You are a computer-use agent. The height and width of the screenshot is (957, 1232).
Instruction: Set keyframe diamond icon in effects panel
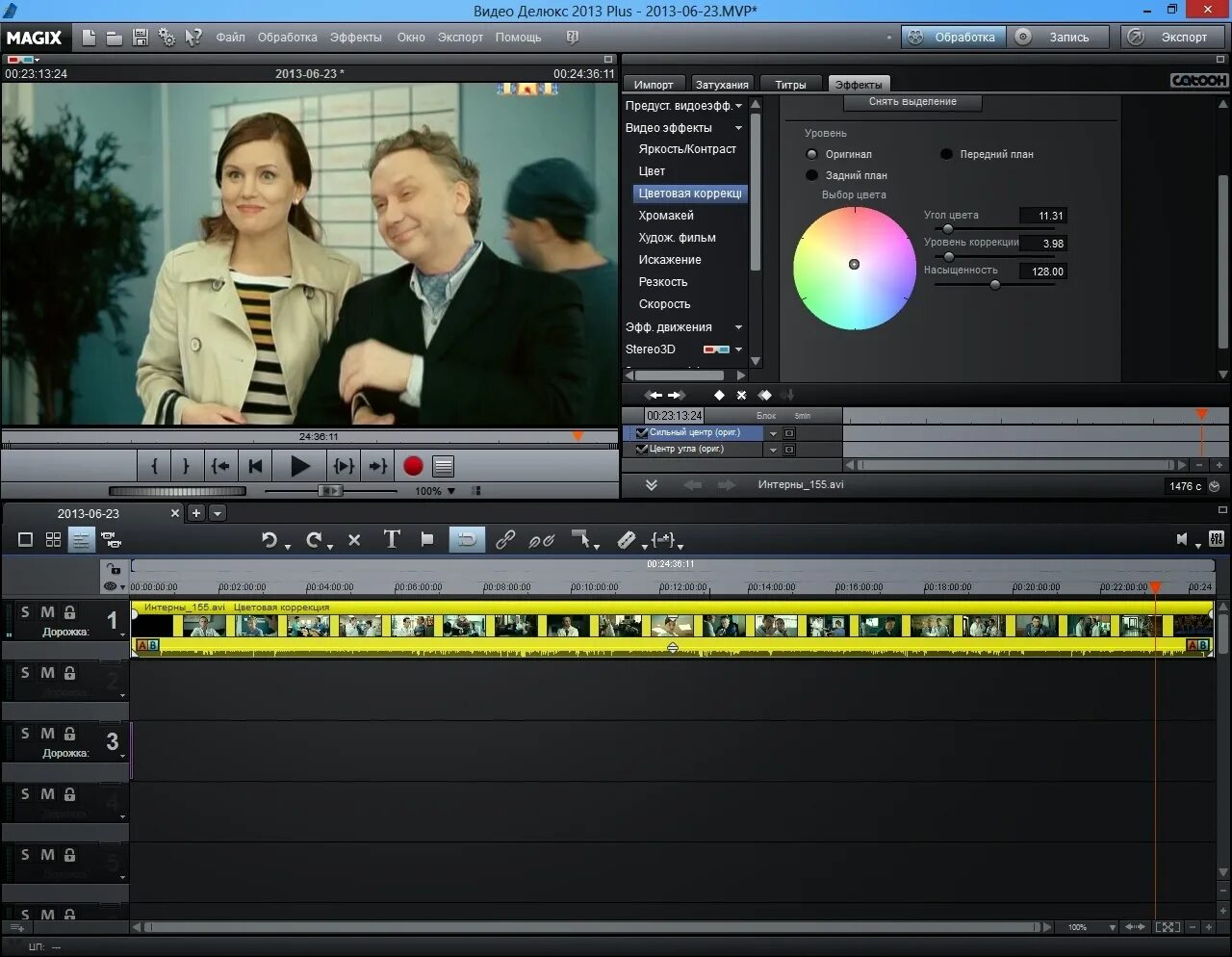(x=719, y=395)
